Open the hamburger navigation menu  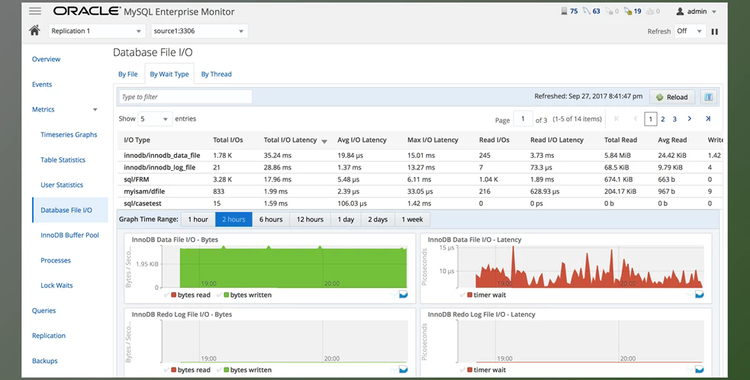click(35, 11)
